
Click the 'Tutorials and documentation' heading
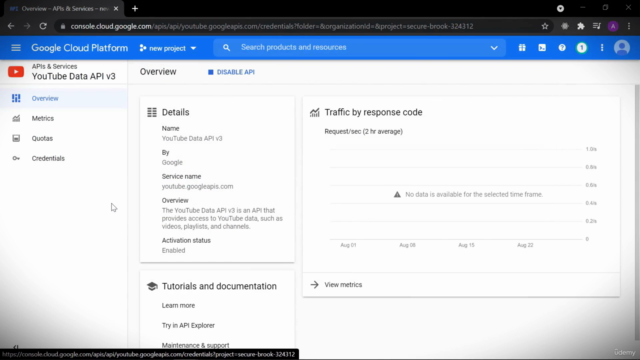[x=219, y=286]
